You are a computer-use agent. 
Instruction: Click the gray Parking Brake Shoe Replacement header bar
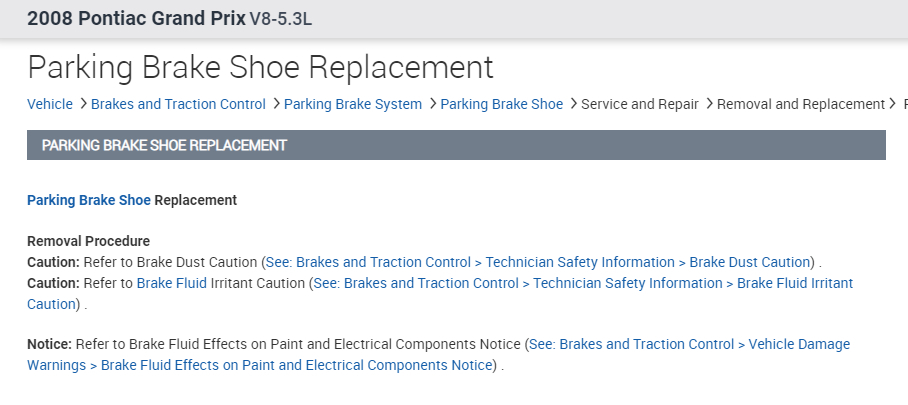point(456,145)
